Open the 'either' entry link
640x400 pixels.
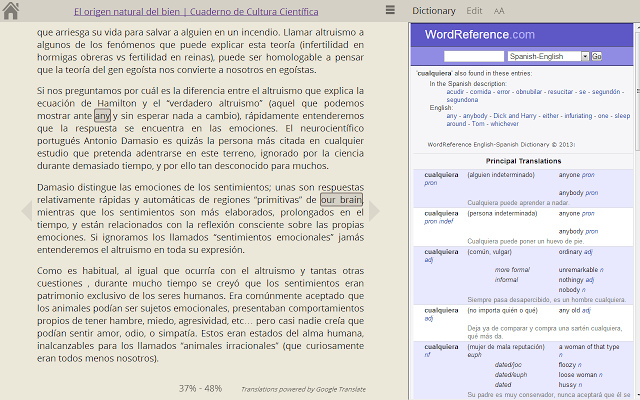tap(551, 116)
